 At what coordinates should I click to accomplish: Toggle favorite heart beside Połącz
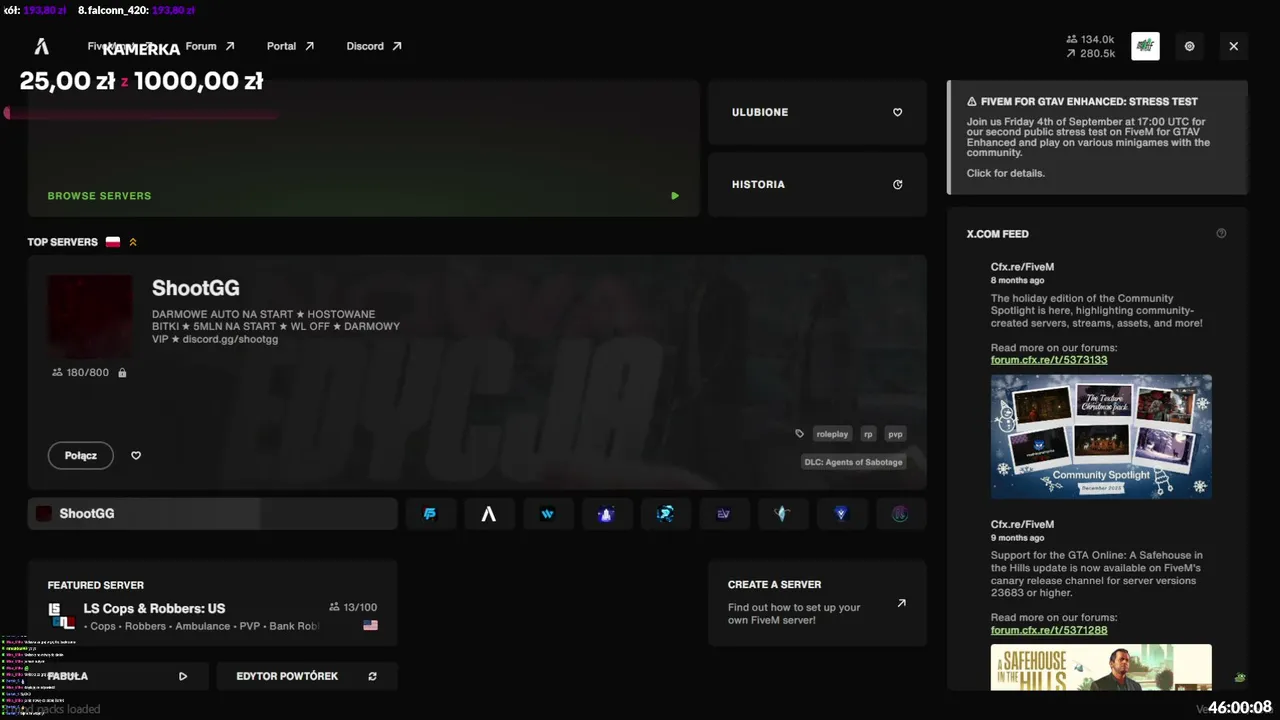(x=136, y=456)
